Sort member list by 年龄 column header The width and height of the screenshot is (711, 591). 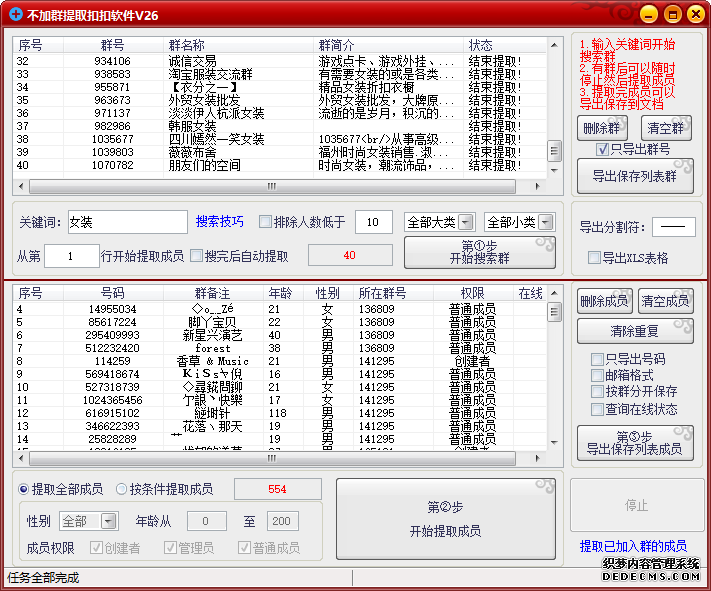(x=281, y=293)
